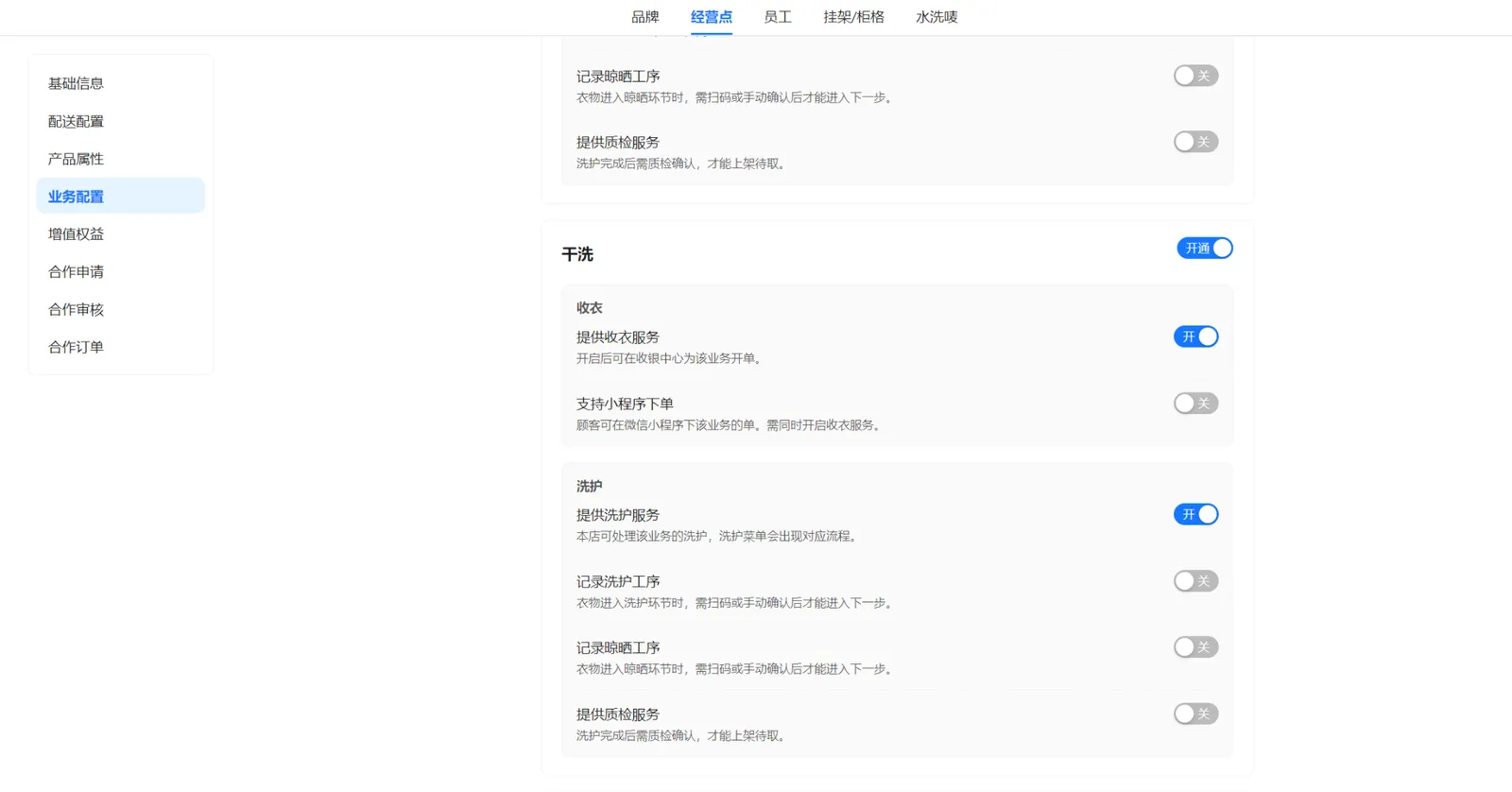Click the 提供洗护服务 label text
The width and height of the screenshot is (1512, 792).
pyautogui.click(x=618, y=515)
